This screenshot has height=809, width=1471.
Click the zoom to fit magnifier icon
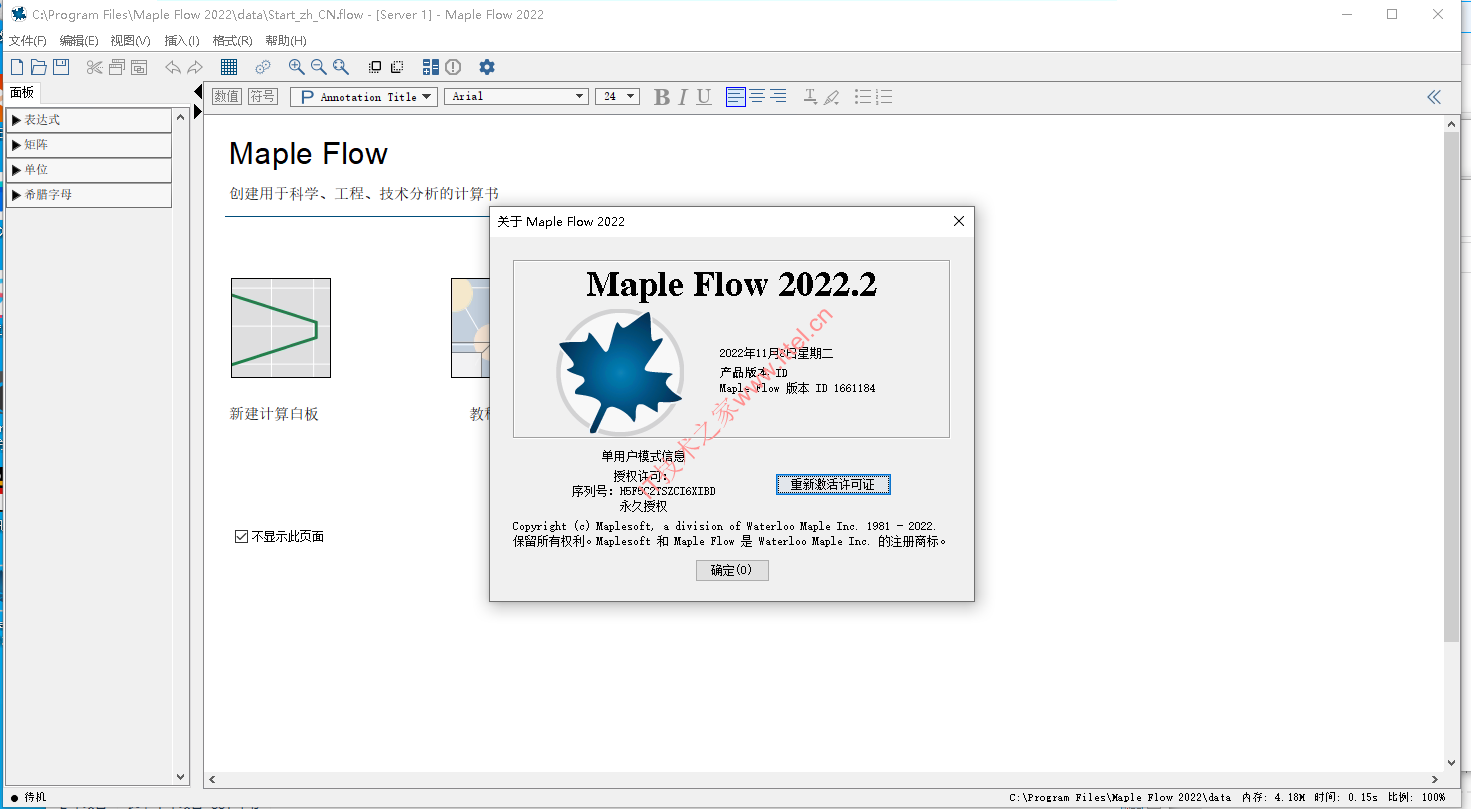341,67
